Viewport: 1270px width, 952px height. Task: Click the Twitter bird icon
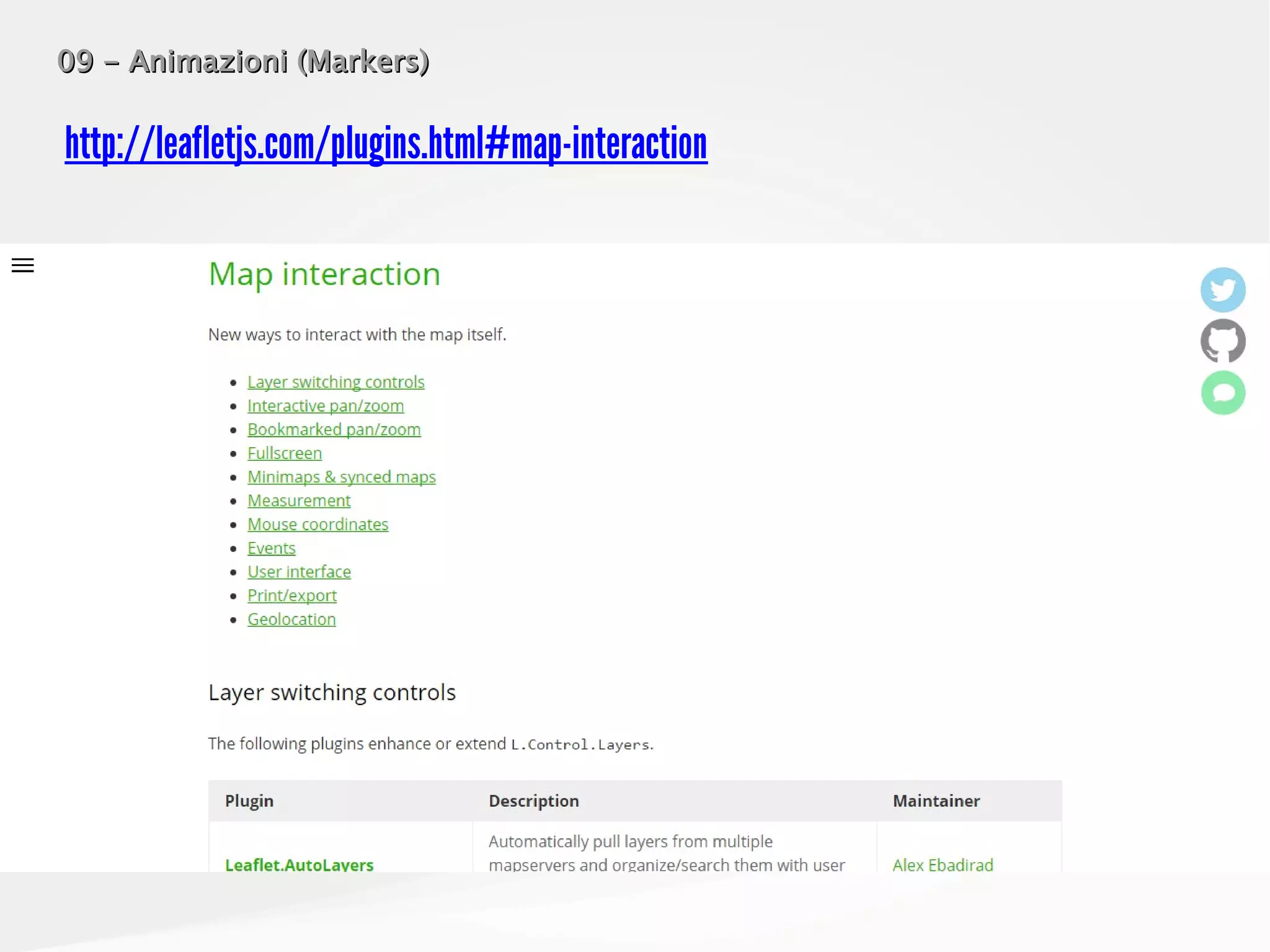point(1223,290)
